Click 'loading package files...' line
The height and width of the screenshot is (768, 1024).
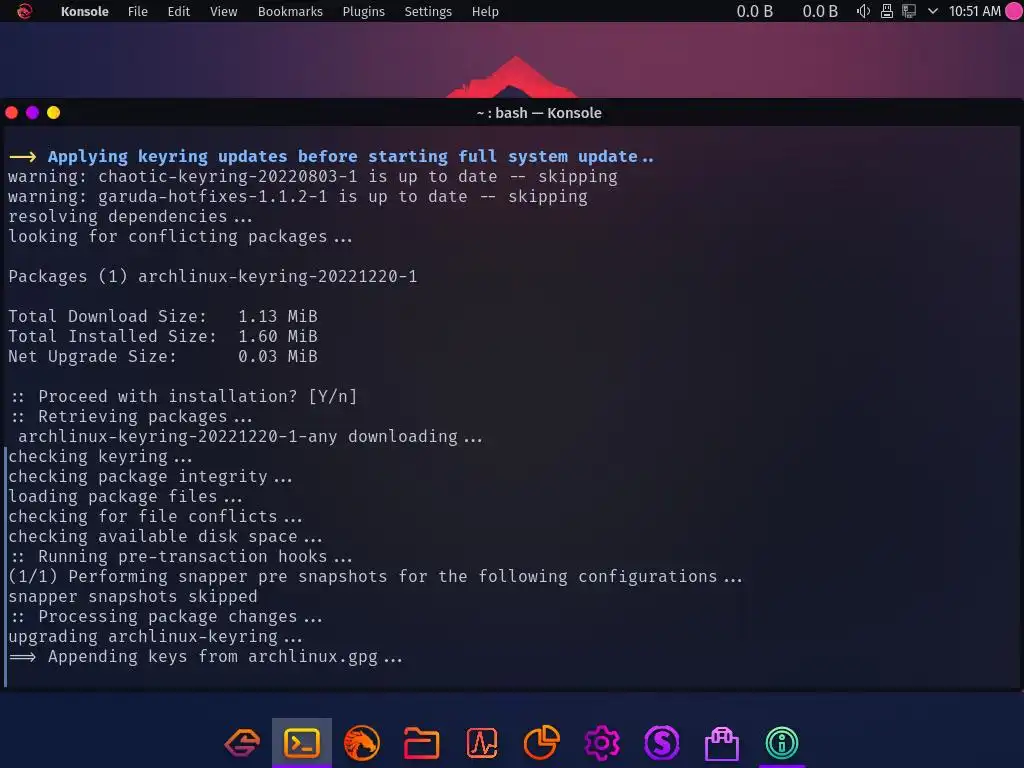point(125,497)
